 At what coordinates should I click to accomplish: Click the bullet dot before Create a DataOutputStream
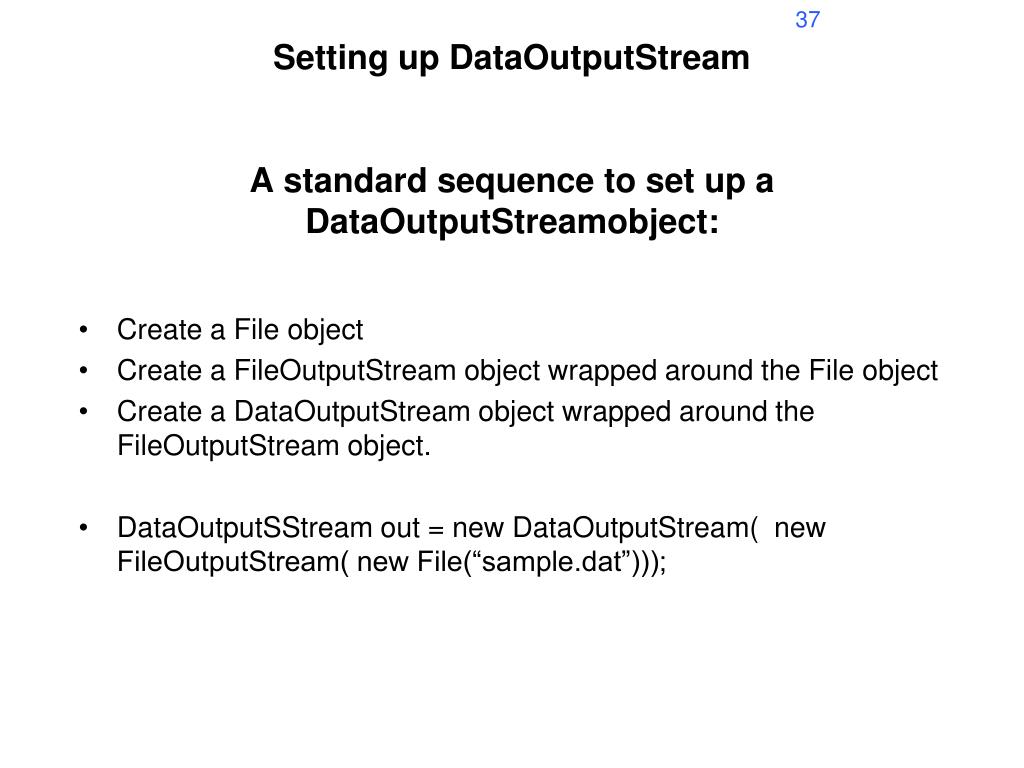[x=83, y=411]
